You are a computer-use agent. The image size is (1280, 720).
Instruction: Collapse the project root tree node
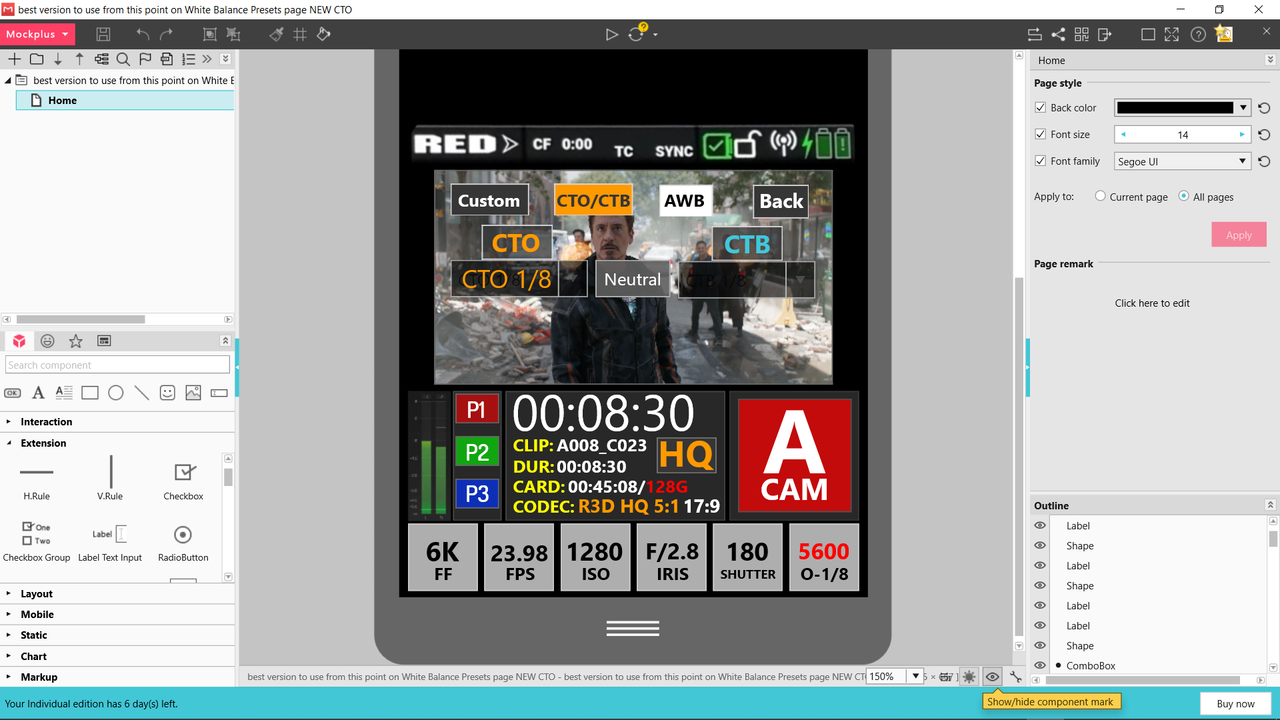coord(8,80)
